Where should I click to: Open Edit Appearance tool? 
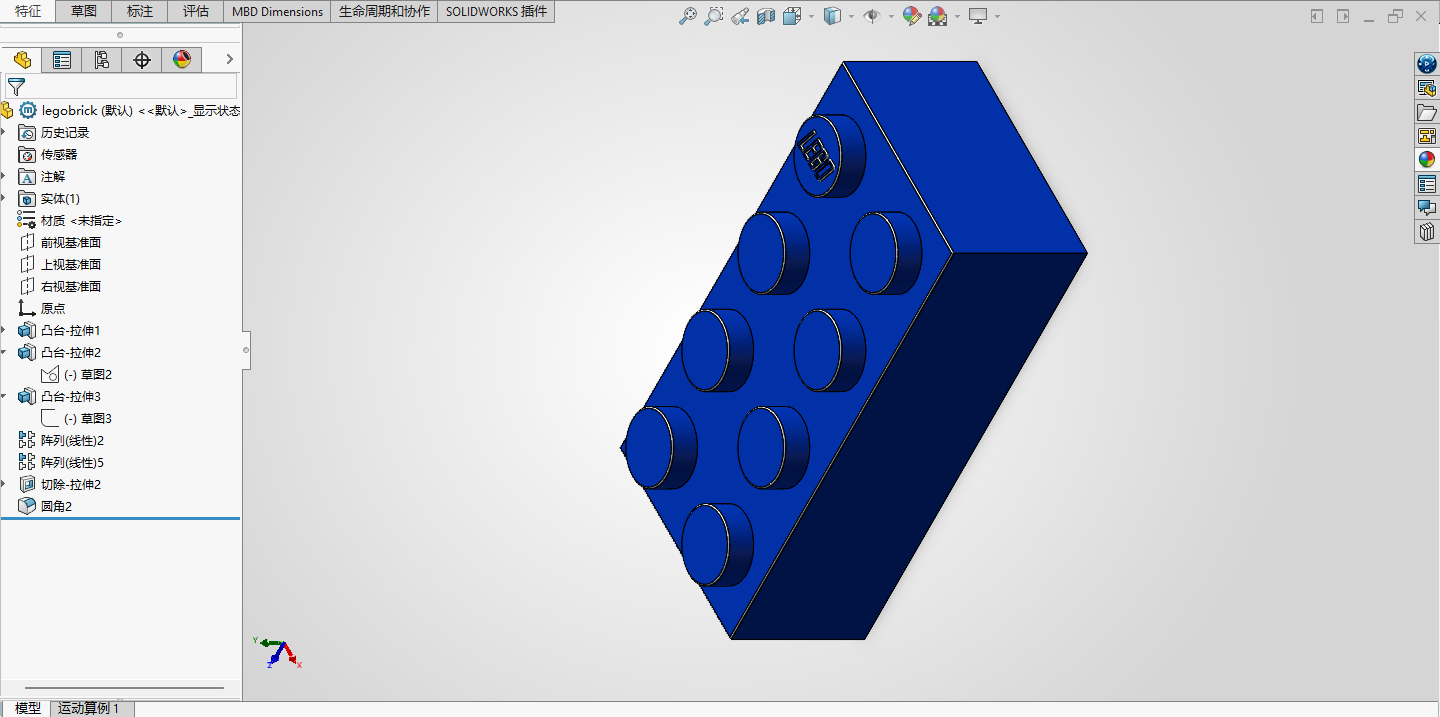911,16
